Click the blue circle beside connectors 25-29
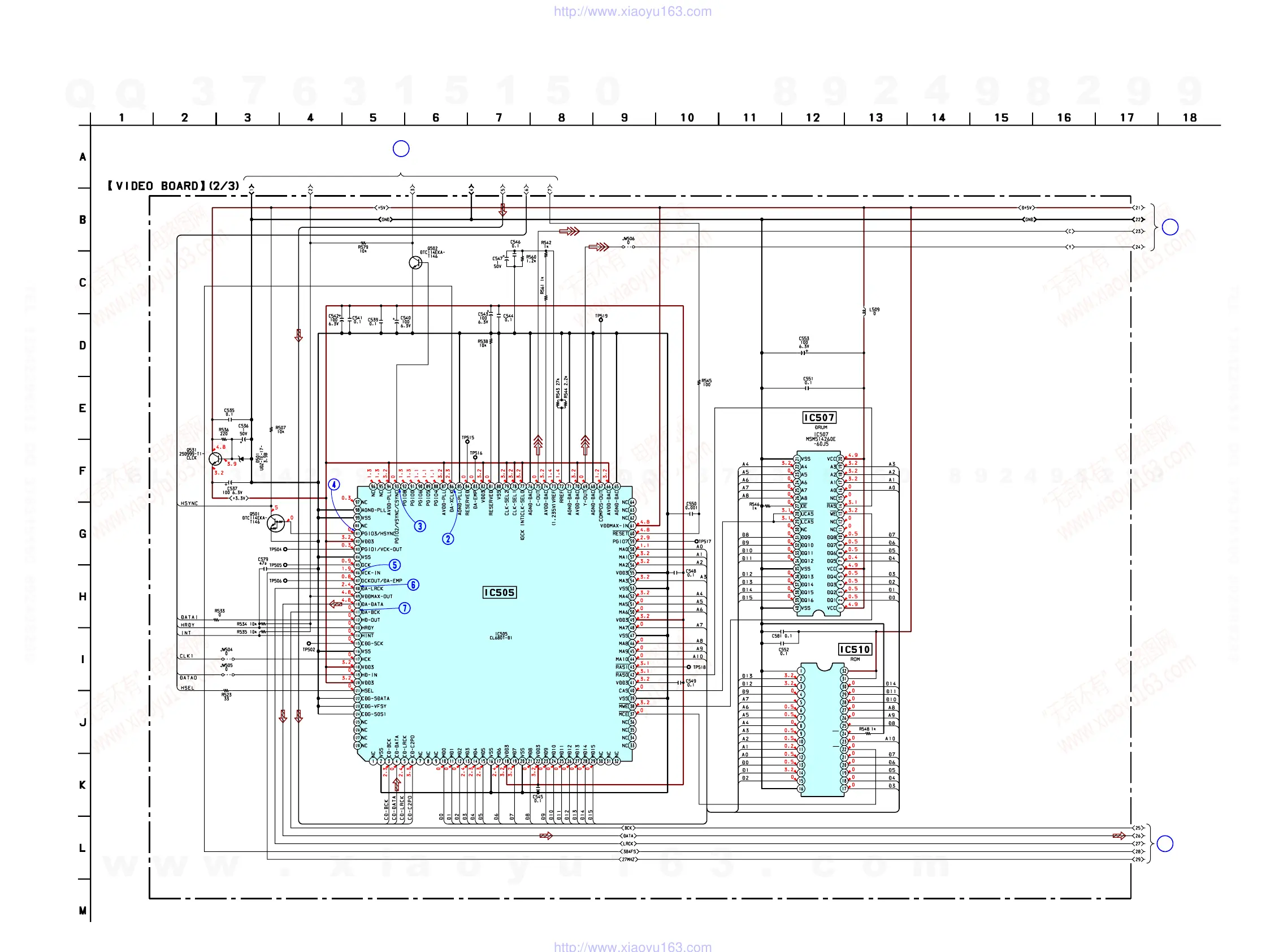Image resolution: width=1266 pixels, height=952 pixels. click(x=1165, y=844)
